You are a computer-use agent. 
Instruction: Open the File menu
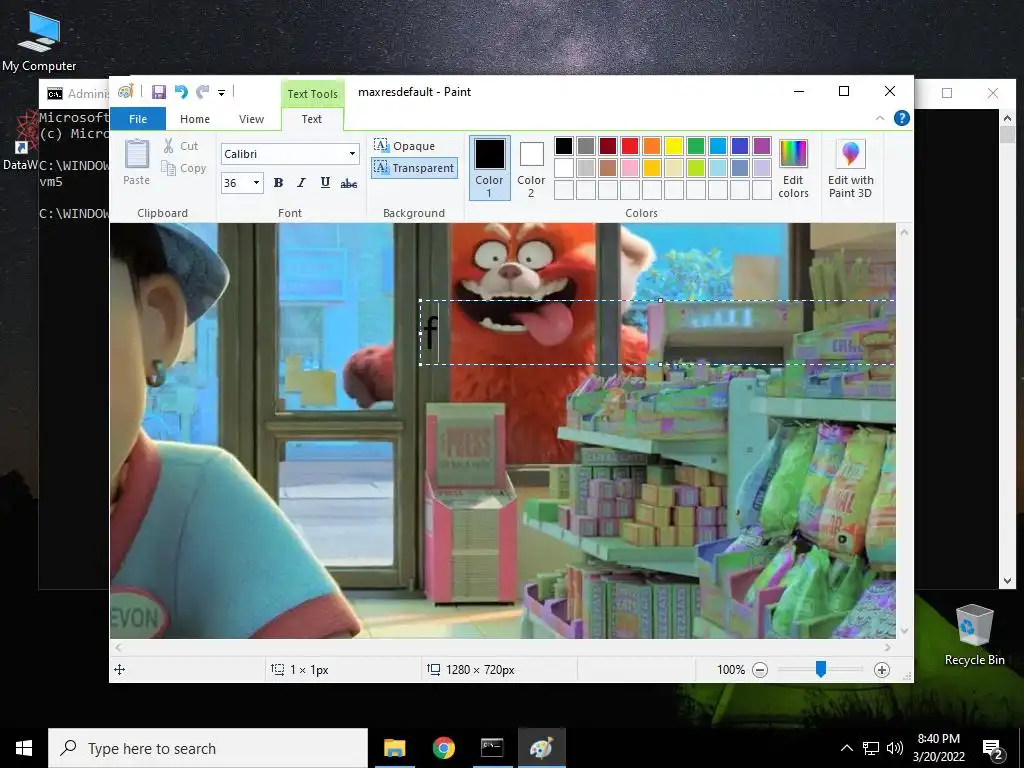pyautogui.click(x=138, y=119)
